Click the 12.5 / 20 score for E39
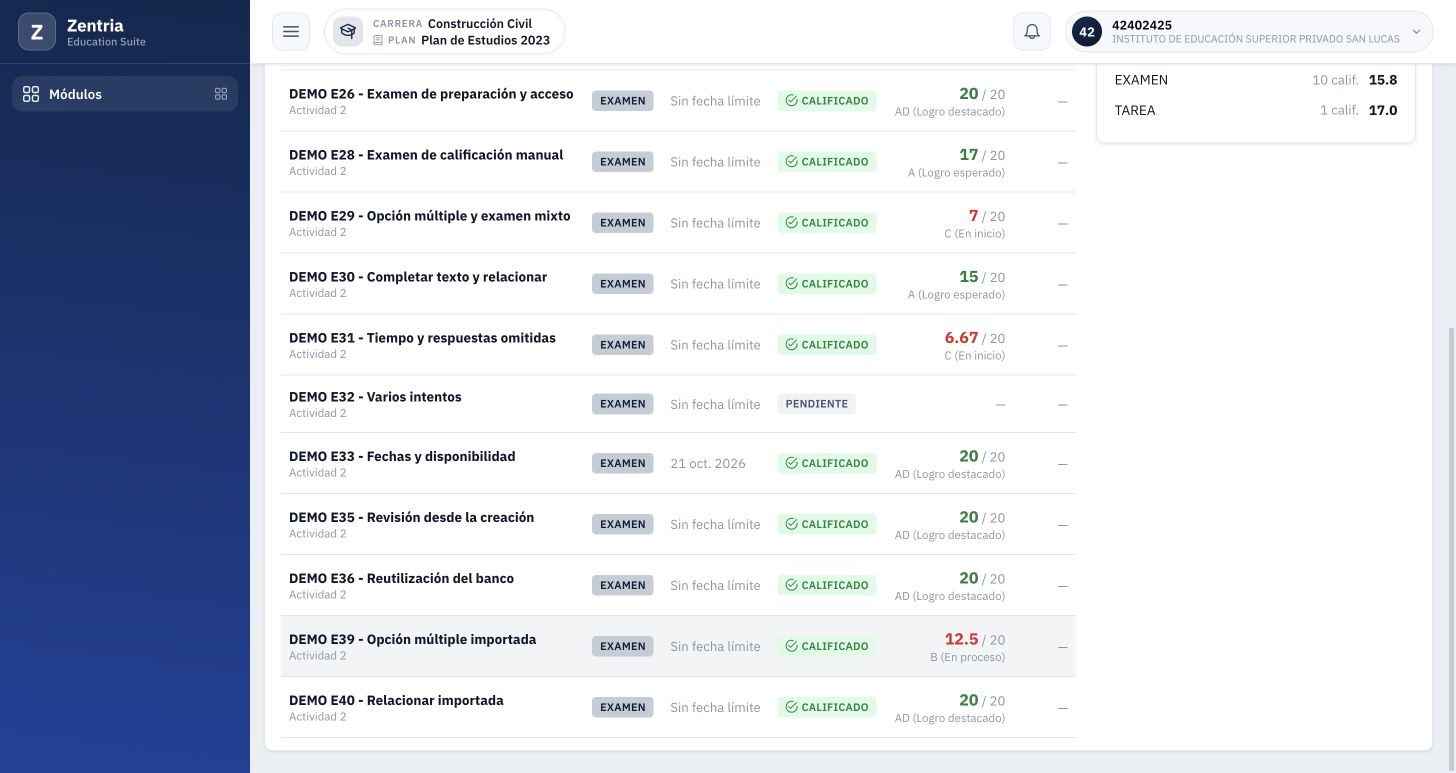This screenshot has width=1456, height=773. (x=975, y=639)
